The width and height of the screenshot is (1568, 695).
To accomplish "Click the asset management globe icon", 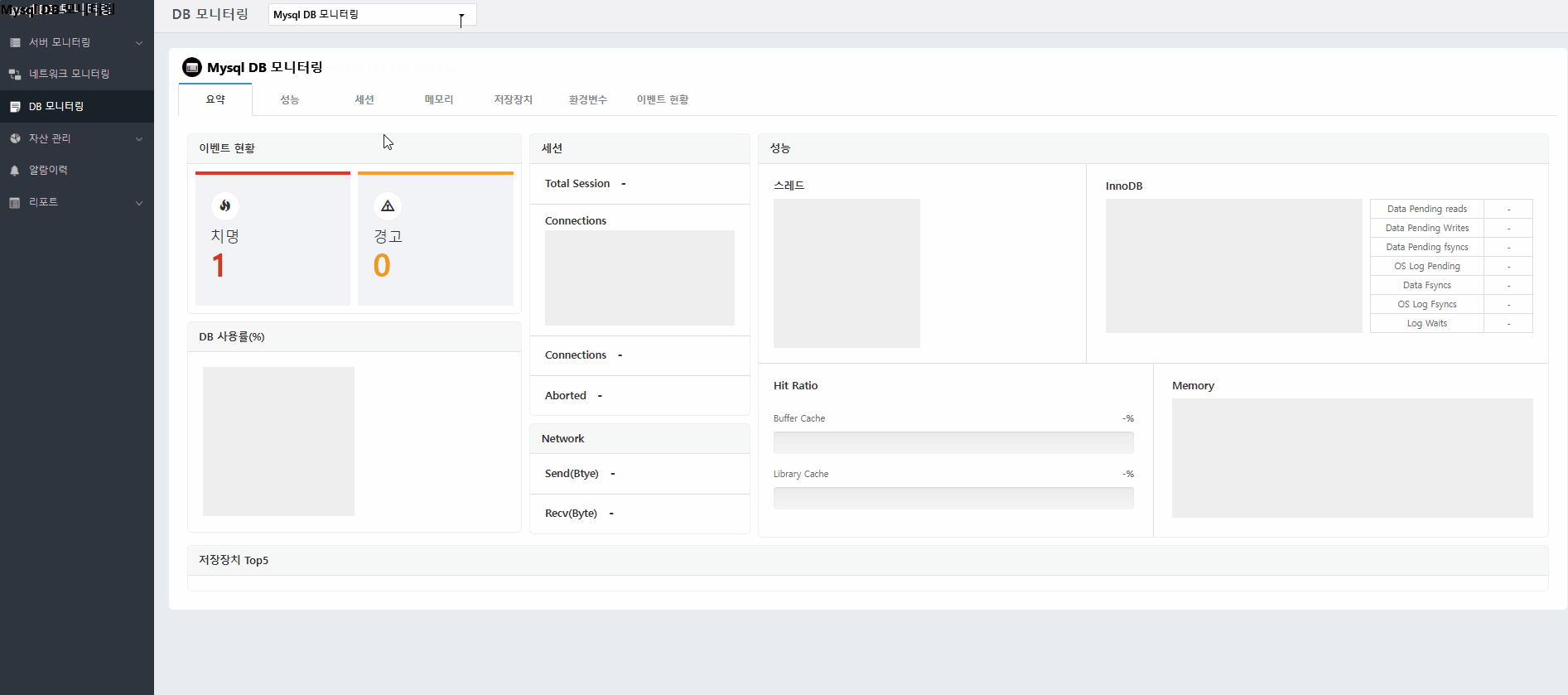I will coord(15,138).
